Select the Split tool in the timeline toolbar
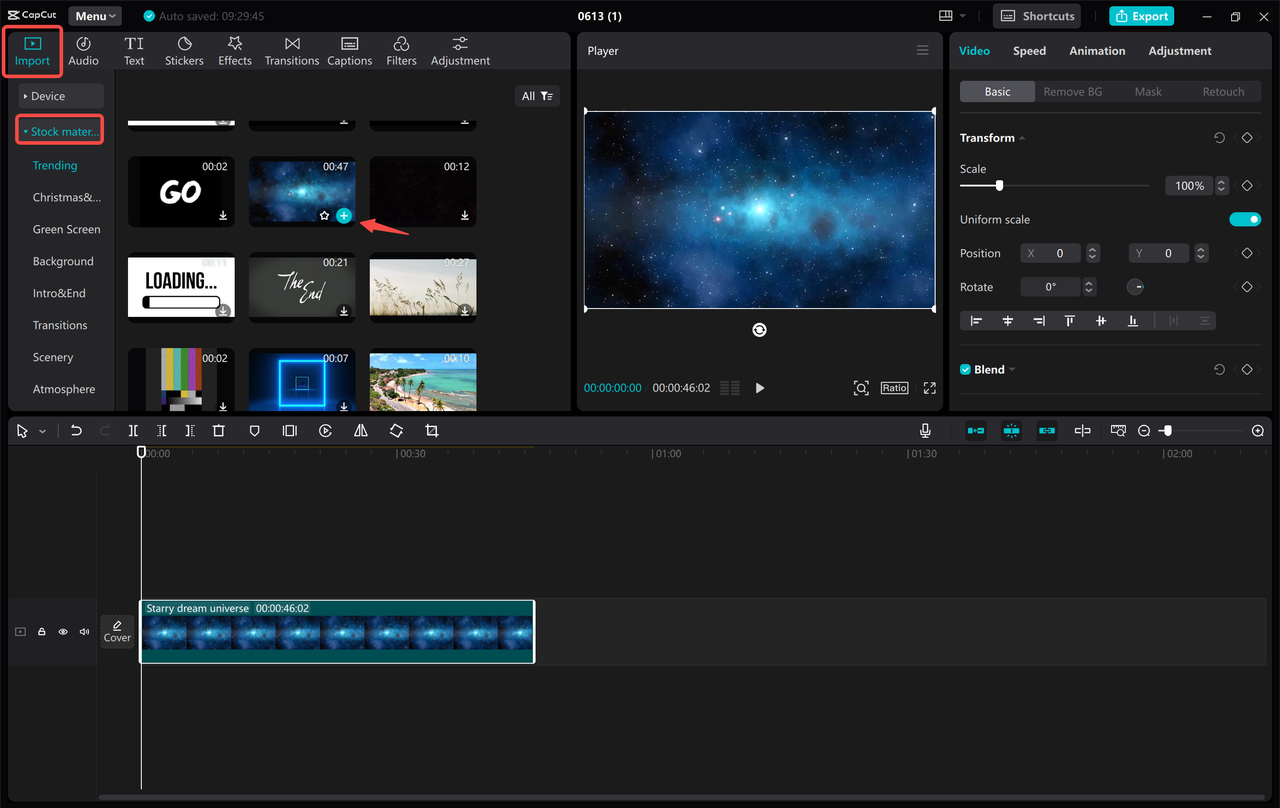The height and width of the screenshot is (808, 1280). pos(133,430)
